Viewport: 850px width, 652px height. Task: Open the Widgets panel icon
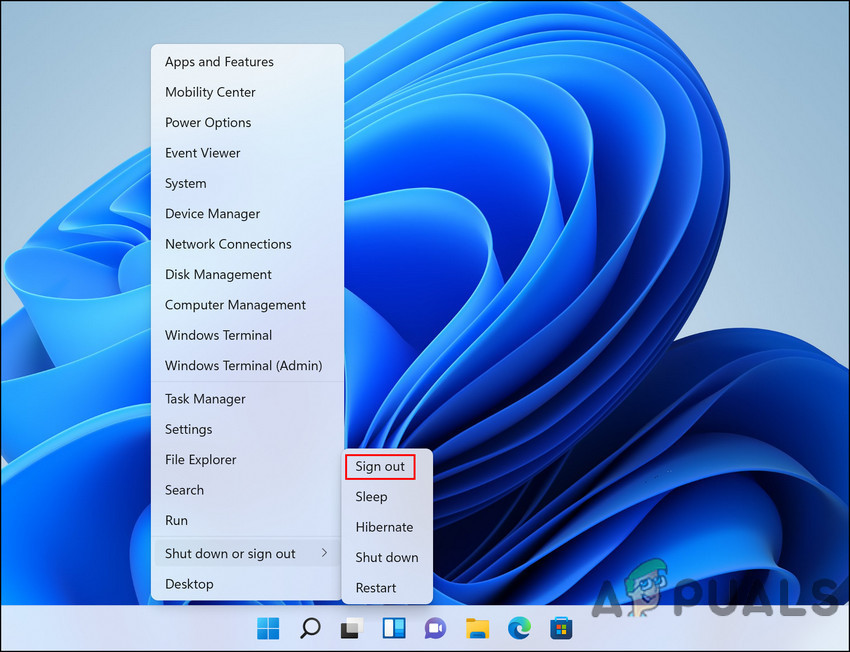coord(394,629)
